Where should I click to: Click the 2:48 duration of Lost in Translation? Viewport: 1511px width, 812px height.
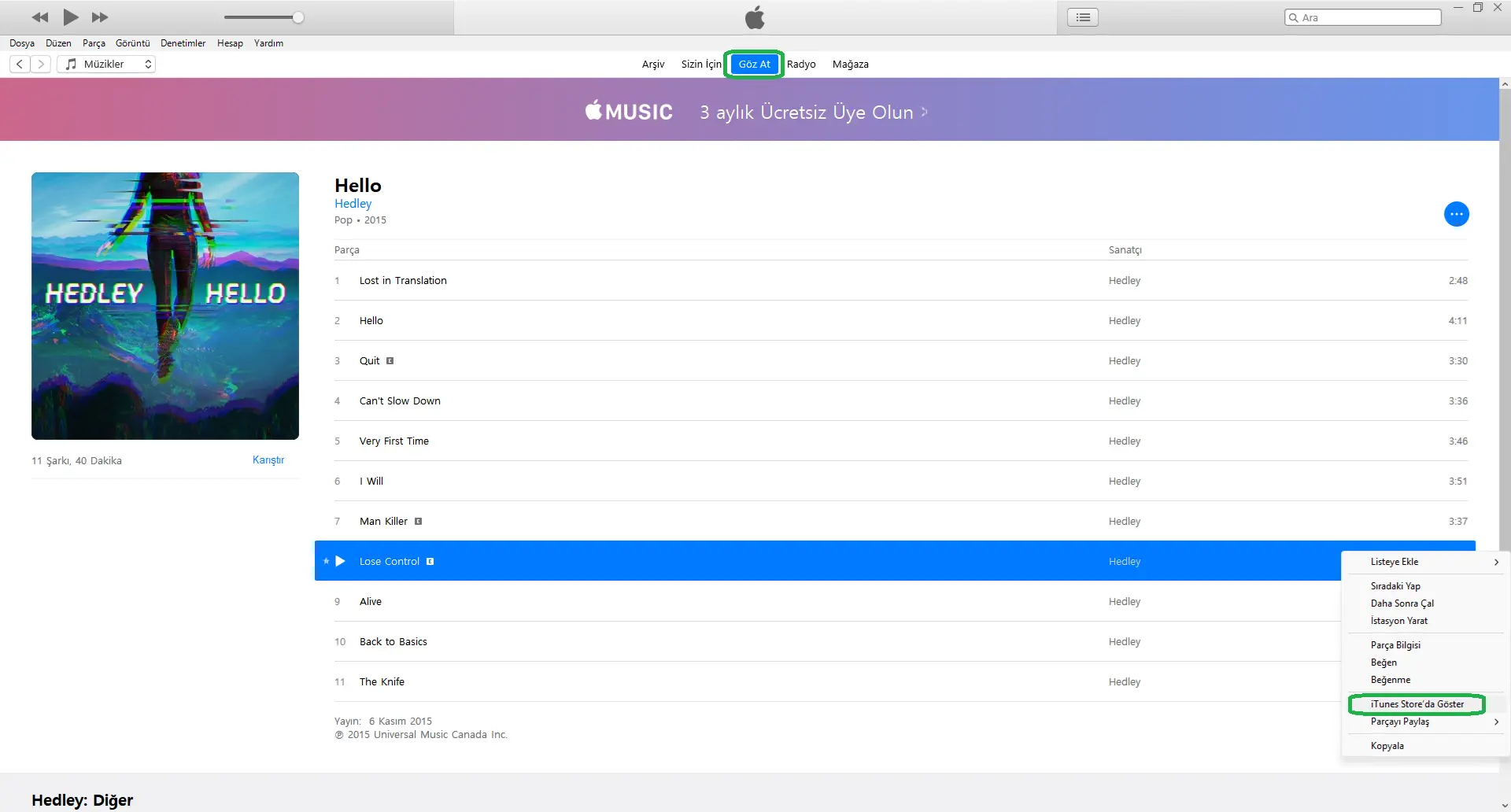1458,281
